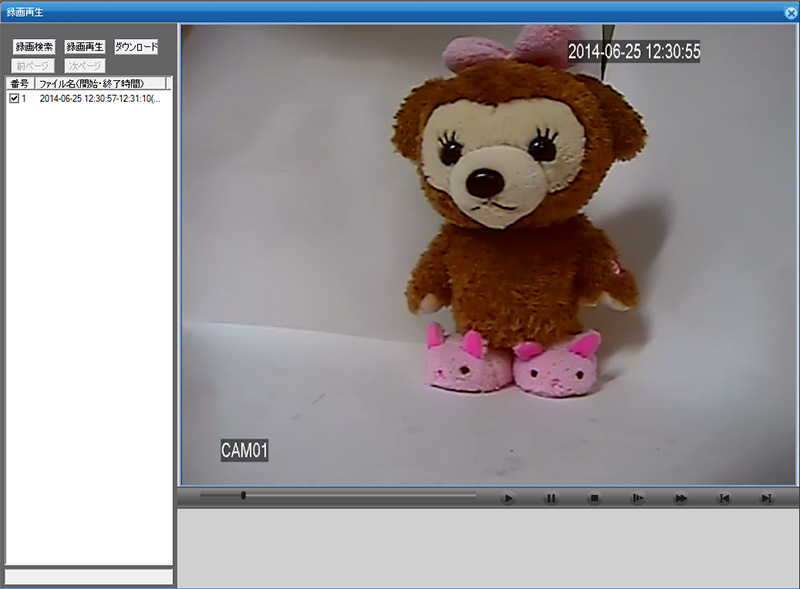Click the 録画再生 button in the left panel

(85, 47)
